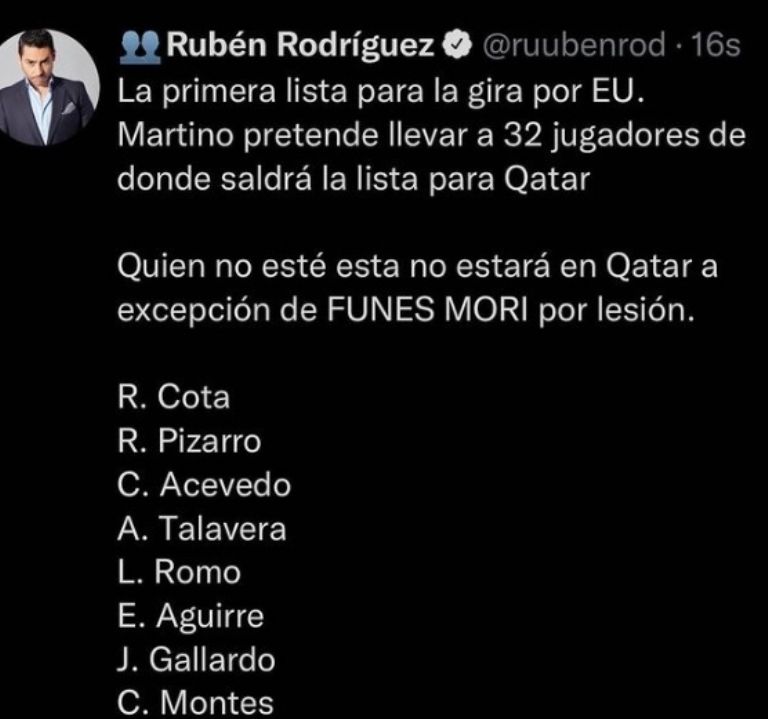This screenshot has width=768, height=719.
Task: Select the C. Montes list entry
Action: point(195,703)
